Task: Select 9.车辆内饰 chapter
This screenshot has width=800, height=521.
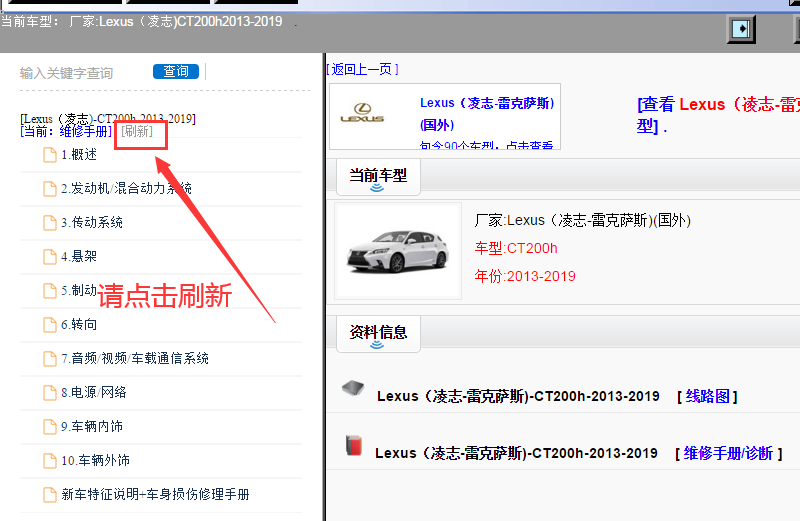Action: tap(92, 426)
